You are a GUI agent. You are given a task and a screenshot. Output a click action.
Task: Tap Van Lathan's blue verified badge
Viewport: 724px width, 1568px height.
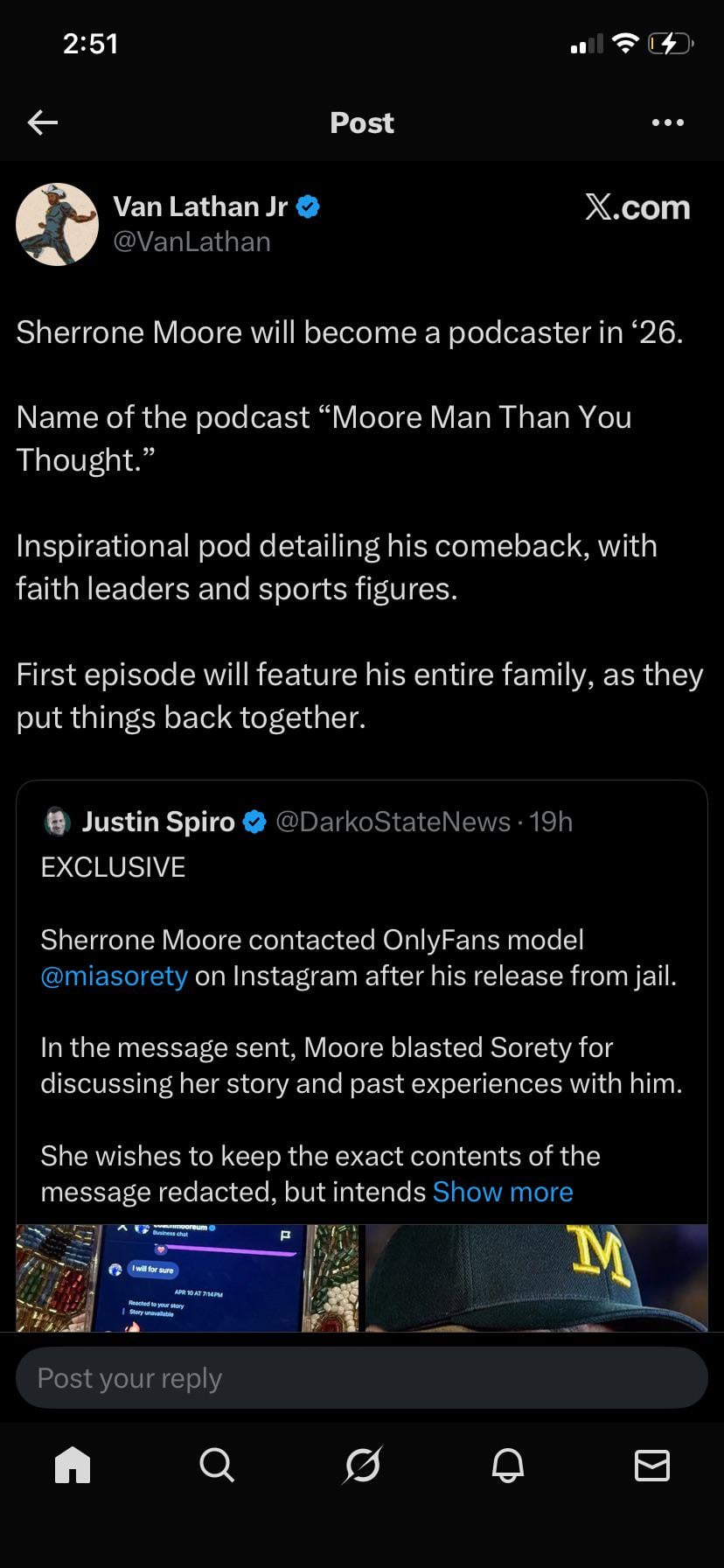[x=308, y=207]
